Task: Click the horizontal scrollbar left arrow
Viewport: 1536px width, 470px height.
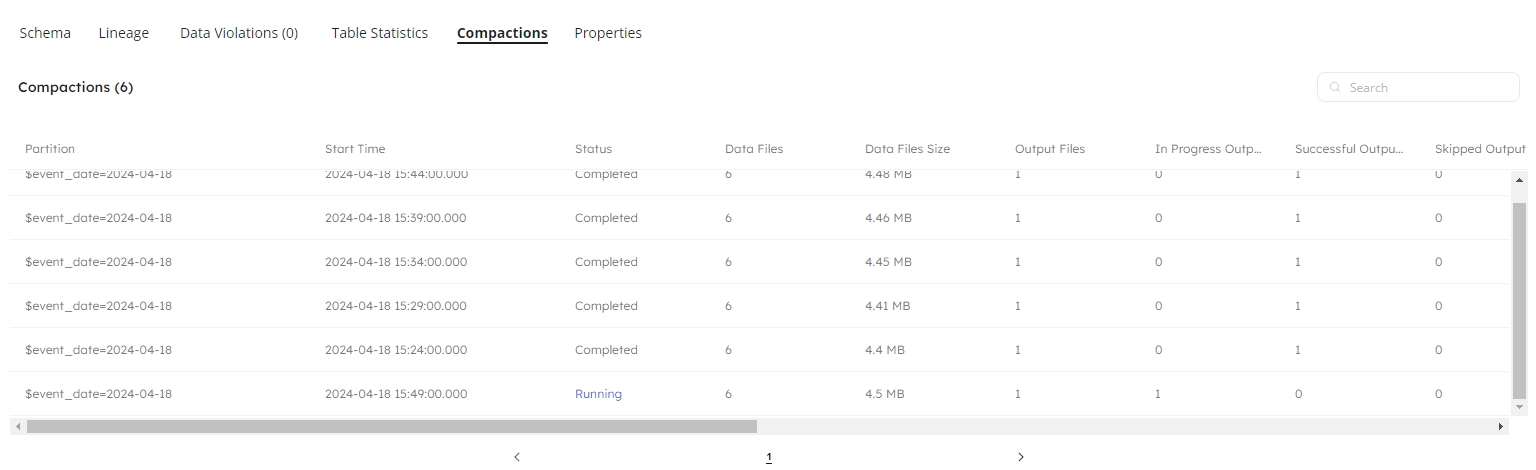Action: (x=18, y=426)
